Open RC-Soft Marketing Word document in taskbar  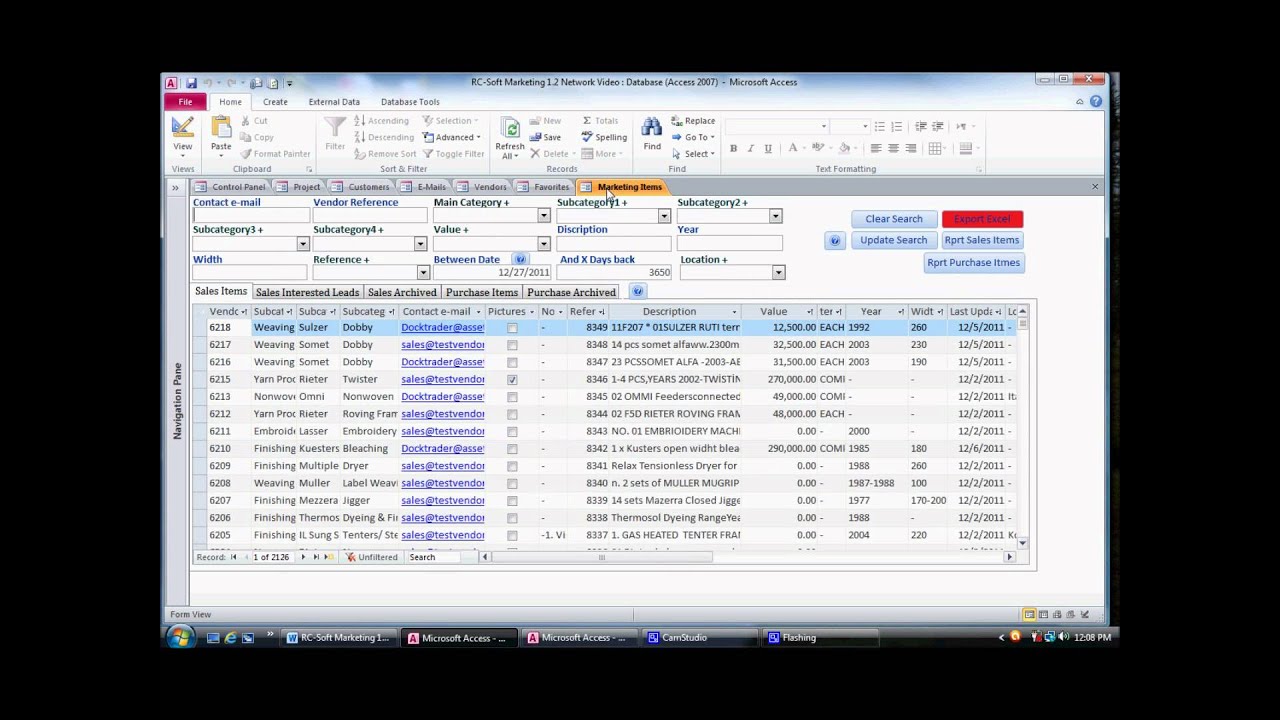pos(340,638)
